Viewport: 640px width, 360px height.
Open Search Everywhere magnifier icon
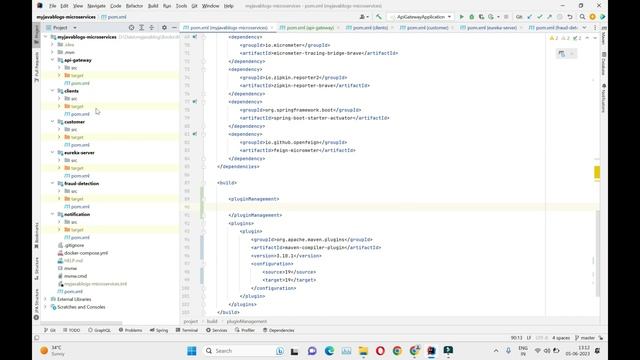(x=582, y=17)
